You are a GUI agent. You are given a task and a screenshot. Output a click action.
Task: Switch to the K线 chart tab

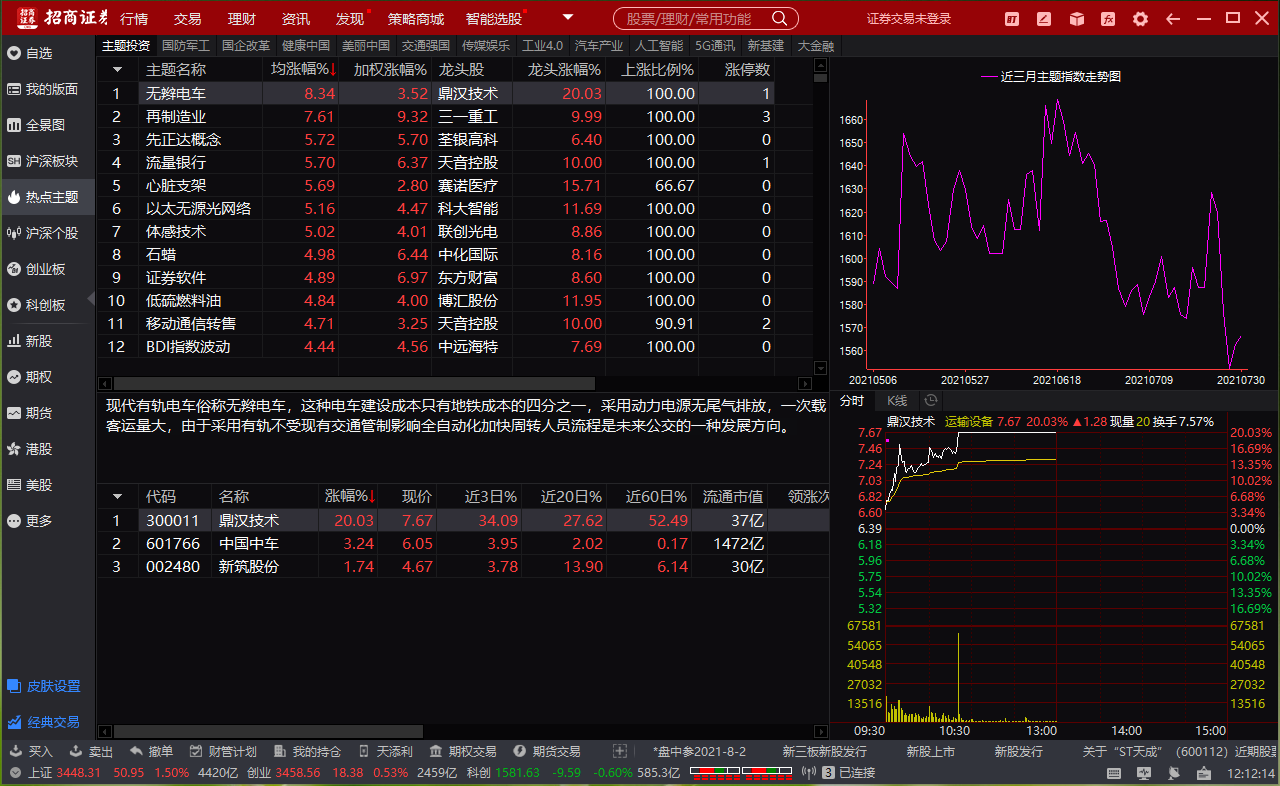tap(897, 400)
